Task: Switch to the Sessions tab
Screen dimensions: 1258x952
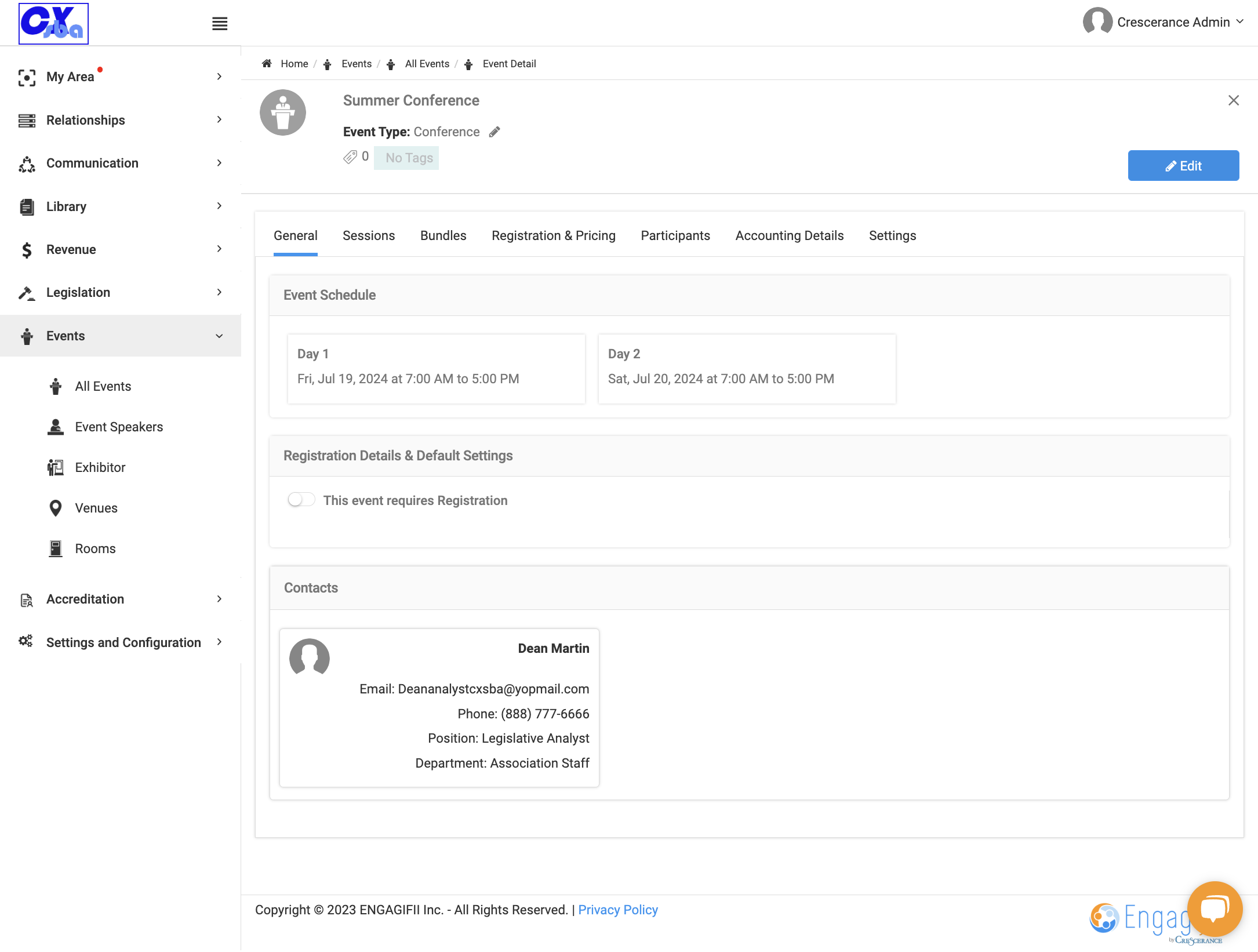Action: [369, 235]
